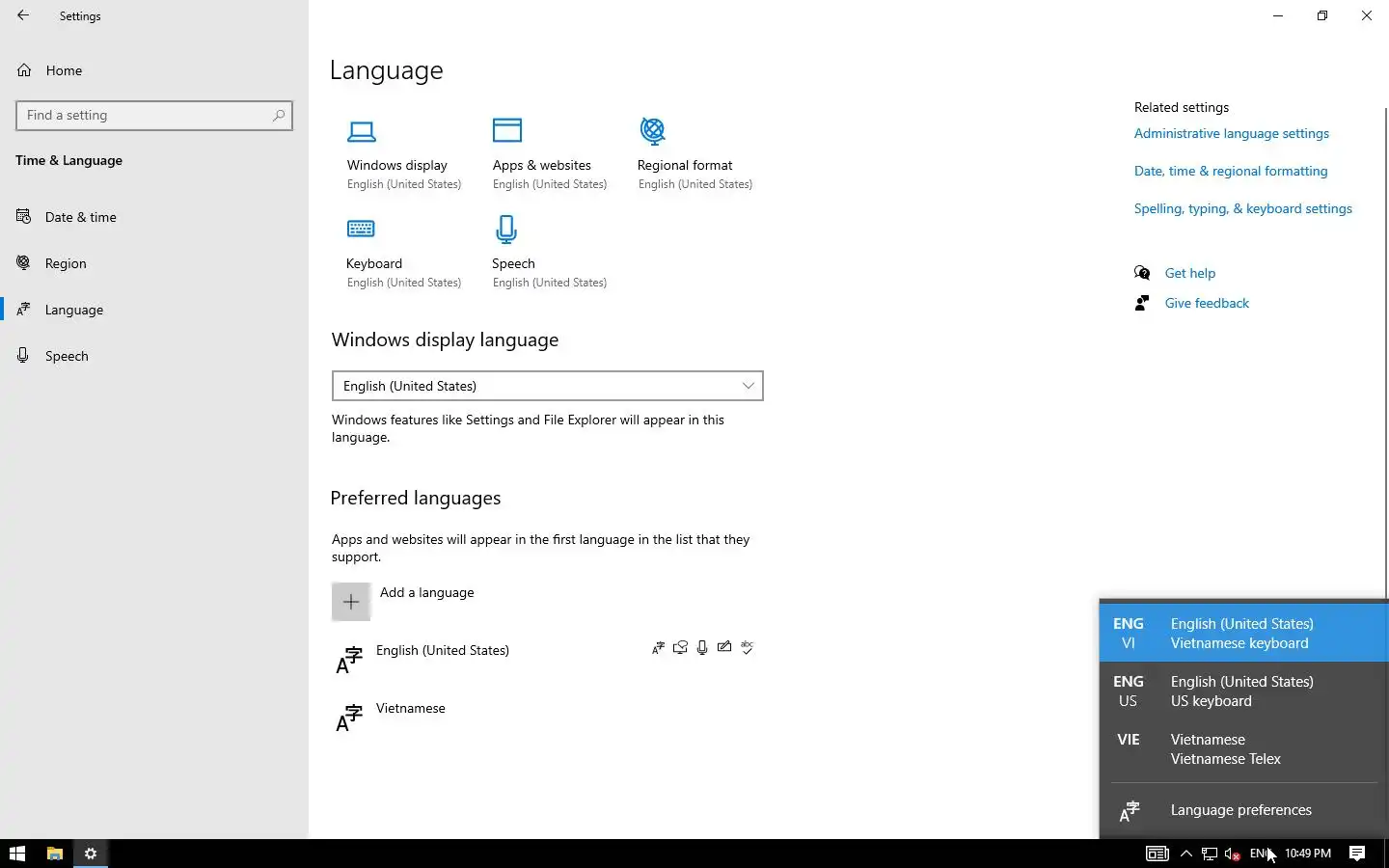Viewport: 1389px width, 868px height.
Task: Click the spell-check icon for English
Action: pyautogui.click(x=747, y=648)
